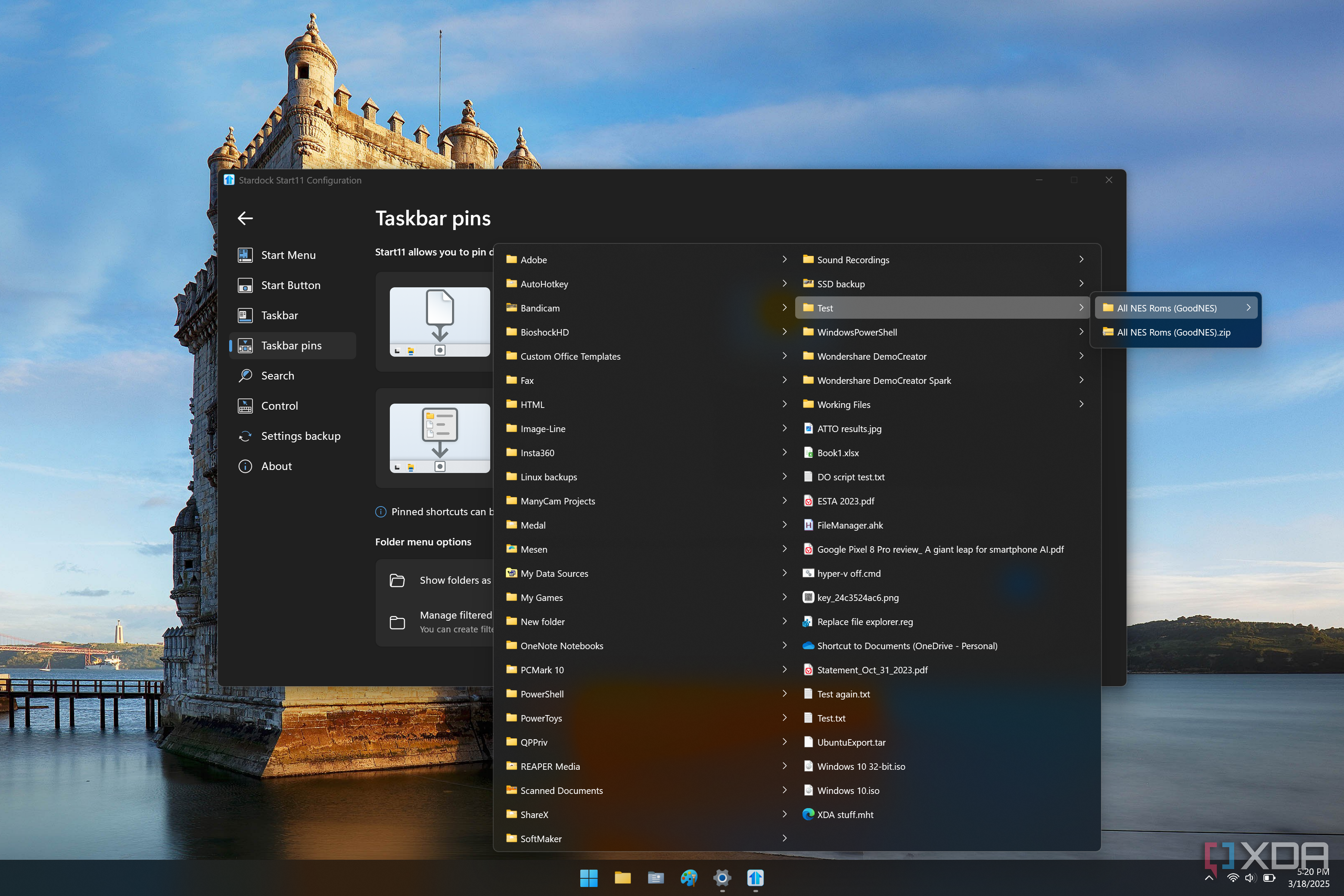
Task: Expand the BioshockHD submenu chevron
Action: [784, 332]
